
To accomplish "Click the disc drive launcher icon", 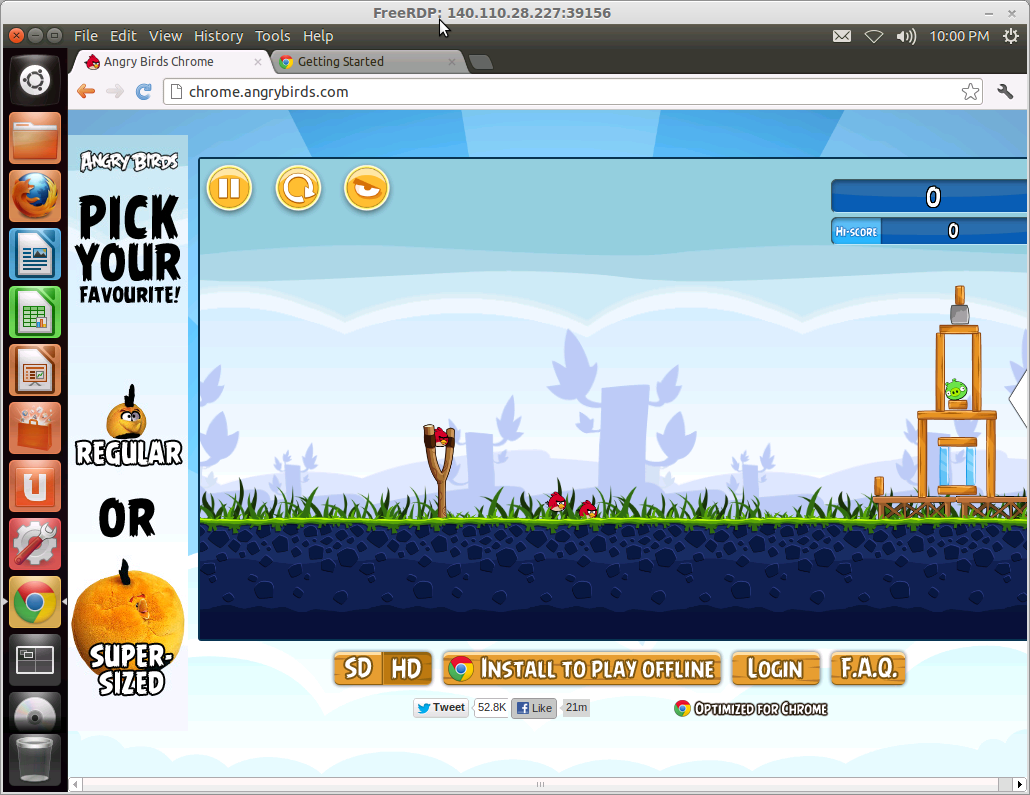I will click(x=35, y=715).
